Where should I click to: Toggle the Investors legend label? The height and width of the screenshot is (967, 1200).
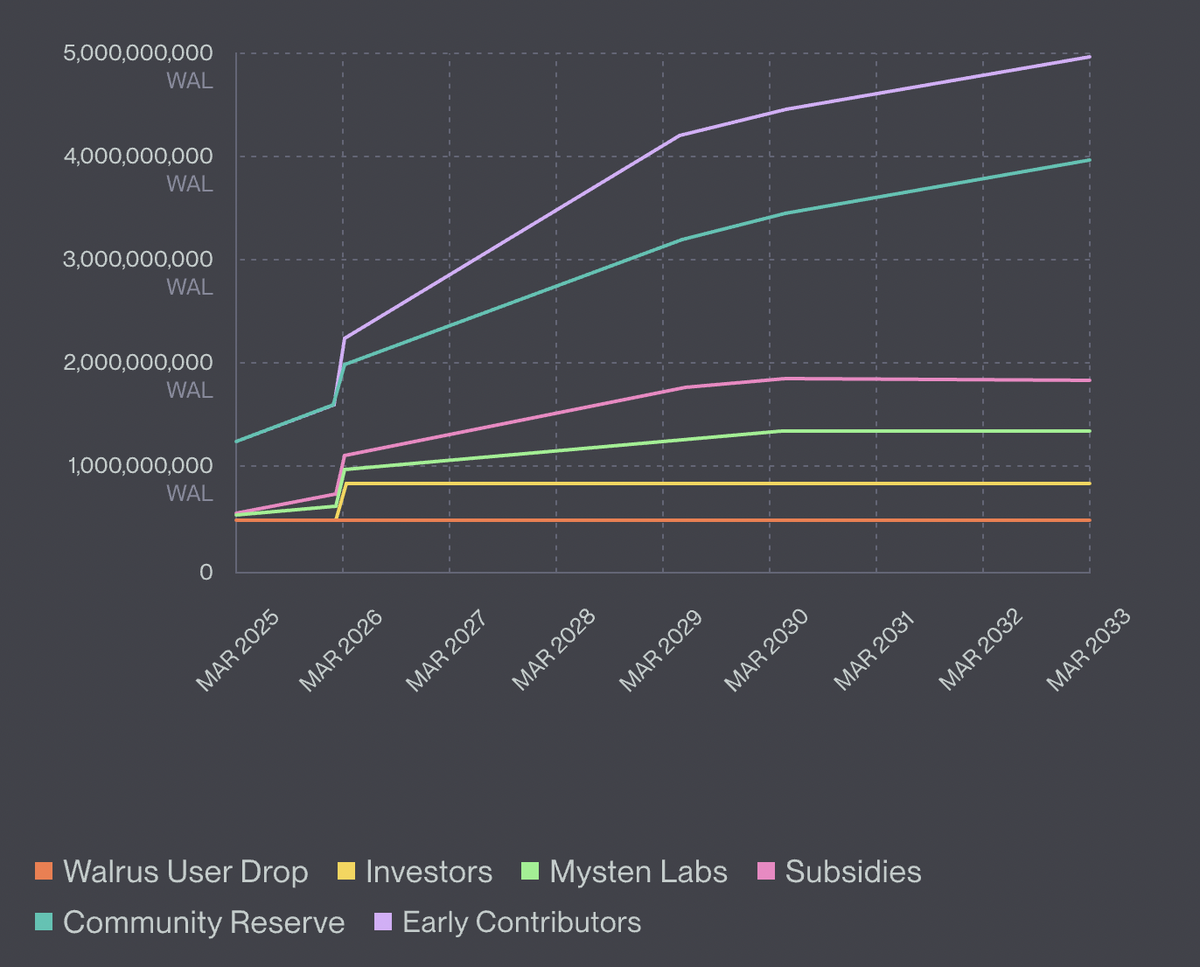[429, 871]
